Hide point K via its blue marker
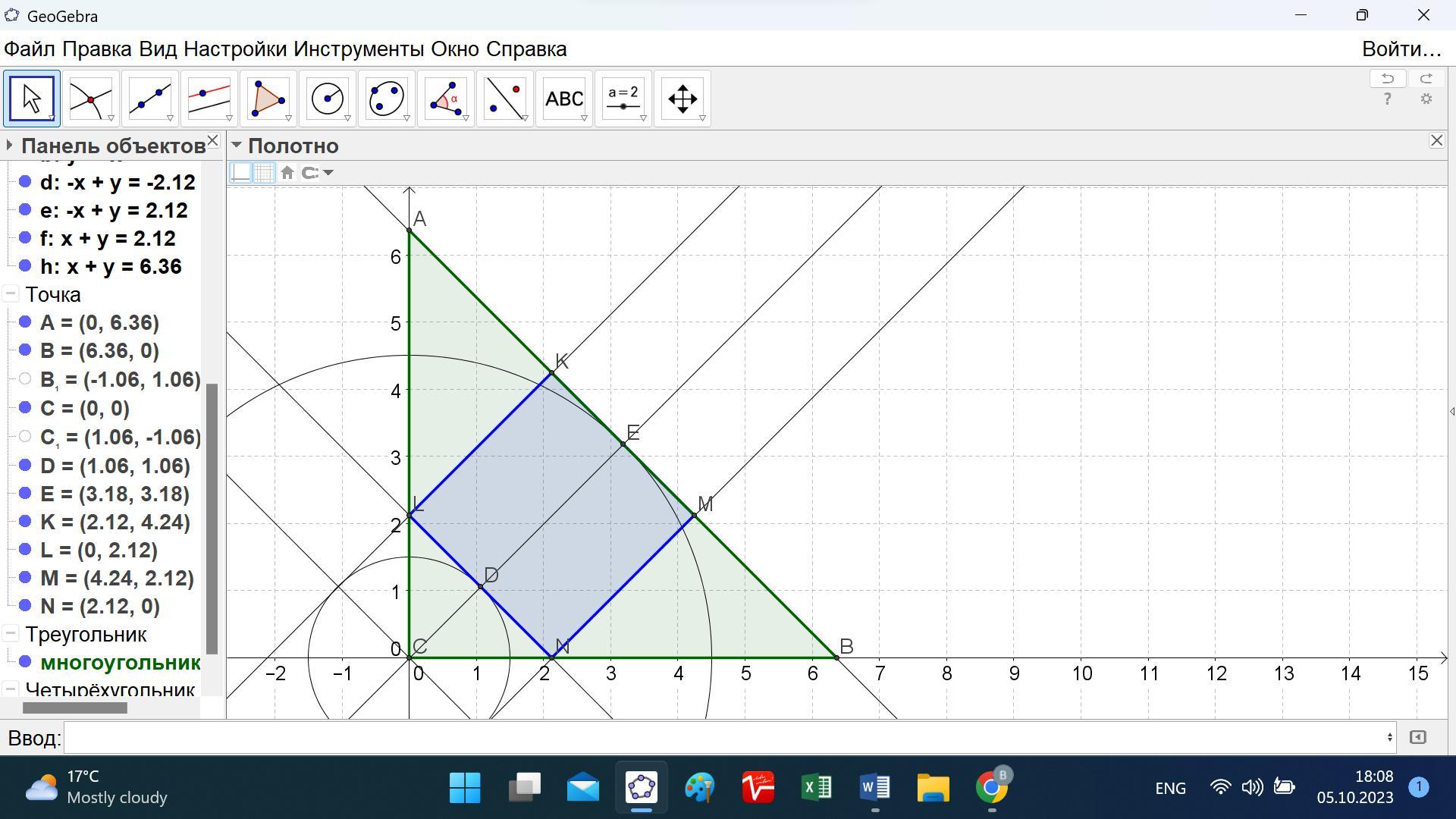The width and height of the screenshot is (1456, 819). click(x=25, y=522)
